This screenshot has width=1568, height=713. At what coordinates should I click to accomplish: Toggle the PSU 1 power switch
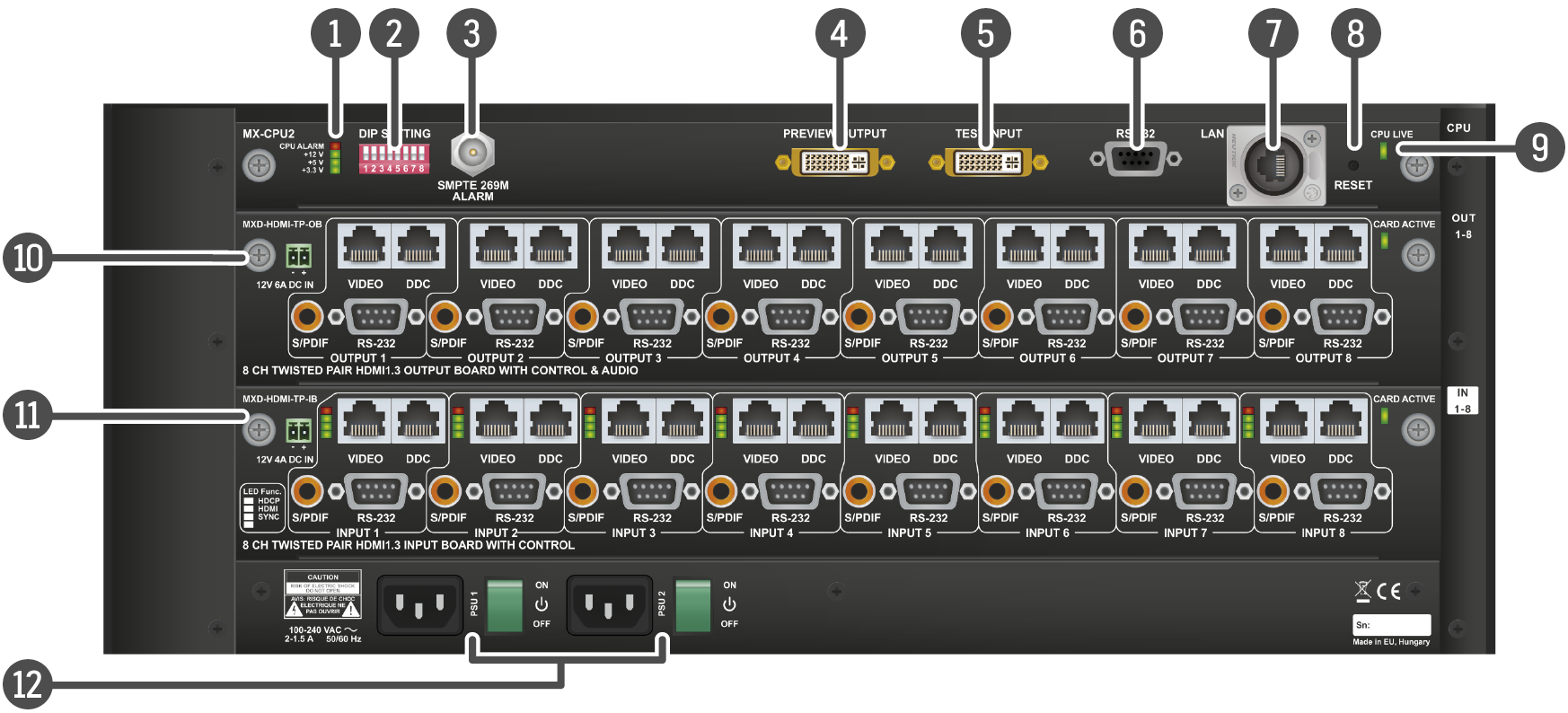click(x=505, y=604)
